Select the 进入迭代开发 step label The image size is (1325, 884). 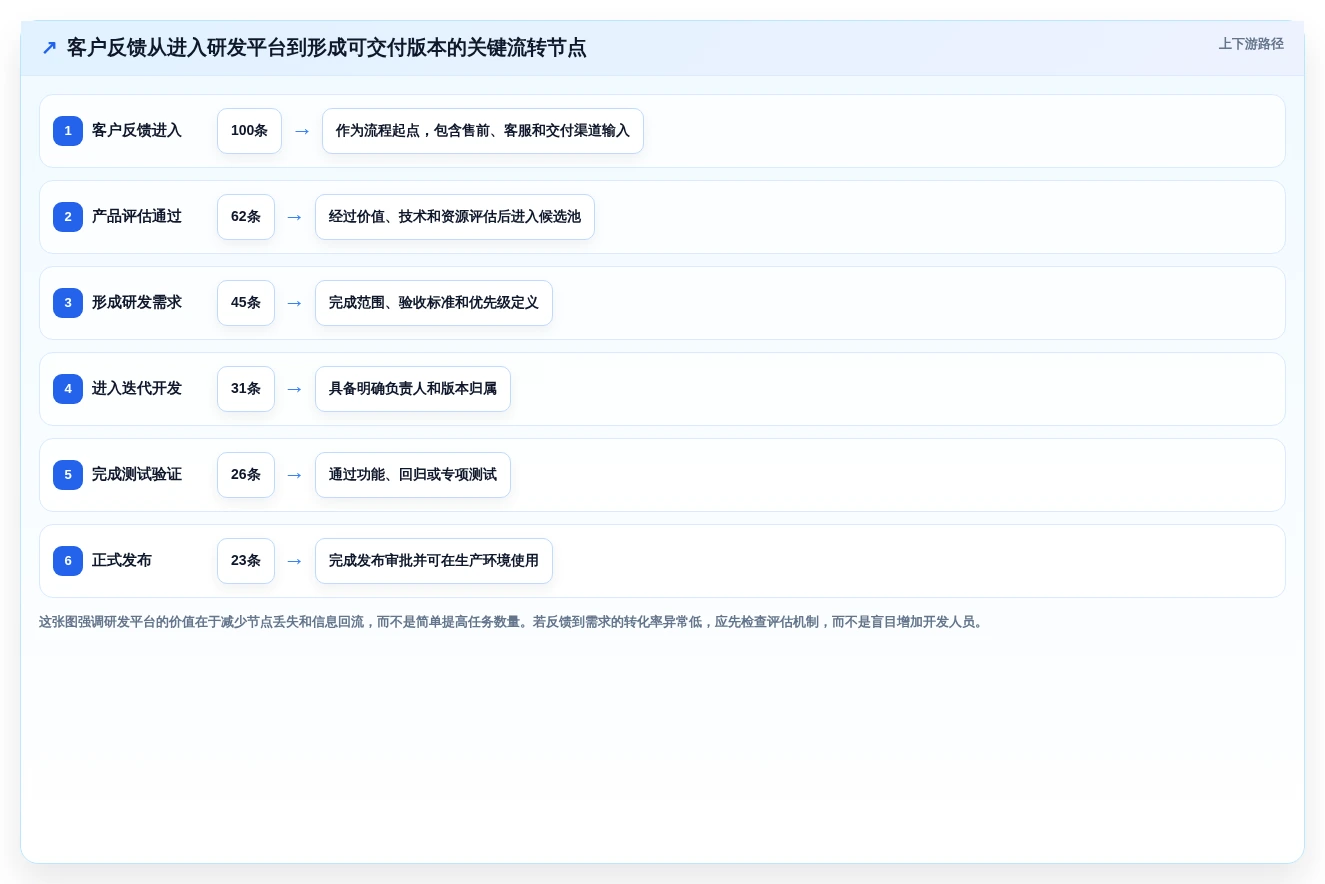pyautogui.click(x=137, y=389)
